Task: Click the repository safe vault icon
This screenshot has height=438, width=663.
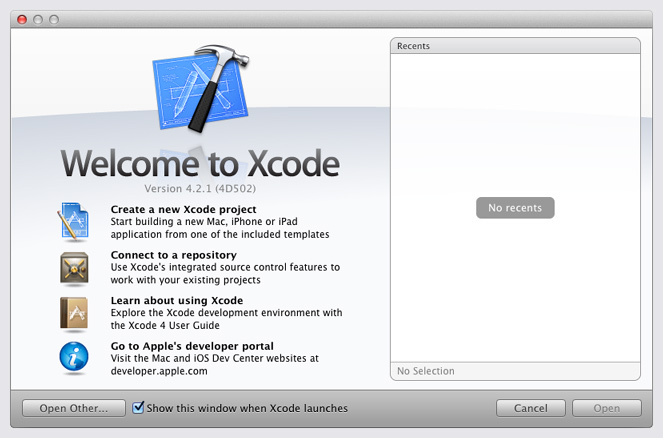Action: [74, 268]
